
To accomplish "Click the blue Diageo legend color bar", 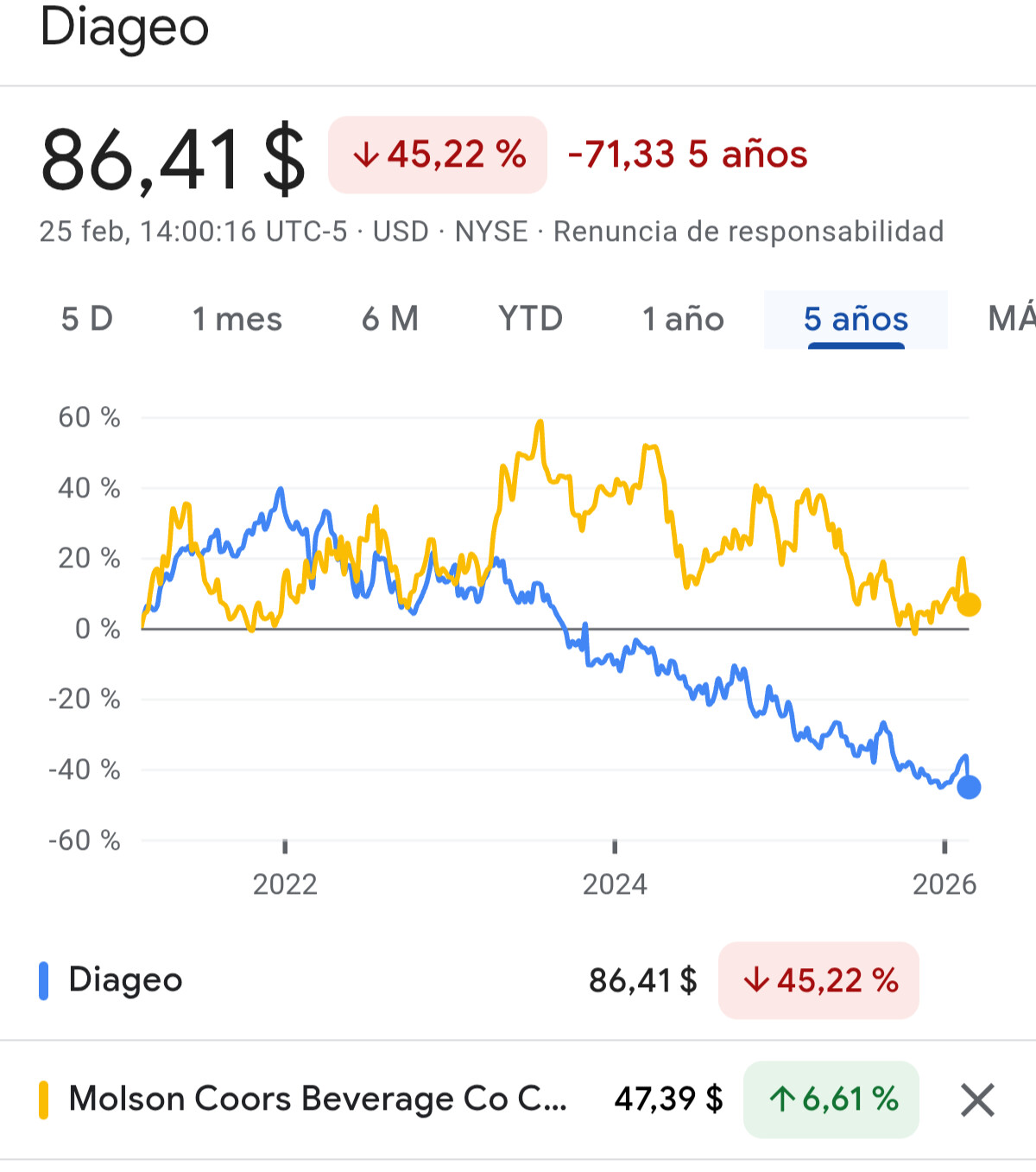I will point(44,981).
